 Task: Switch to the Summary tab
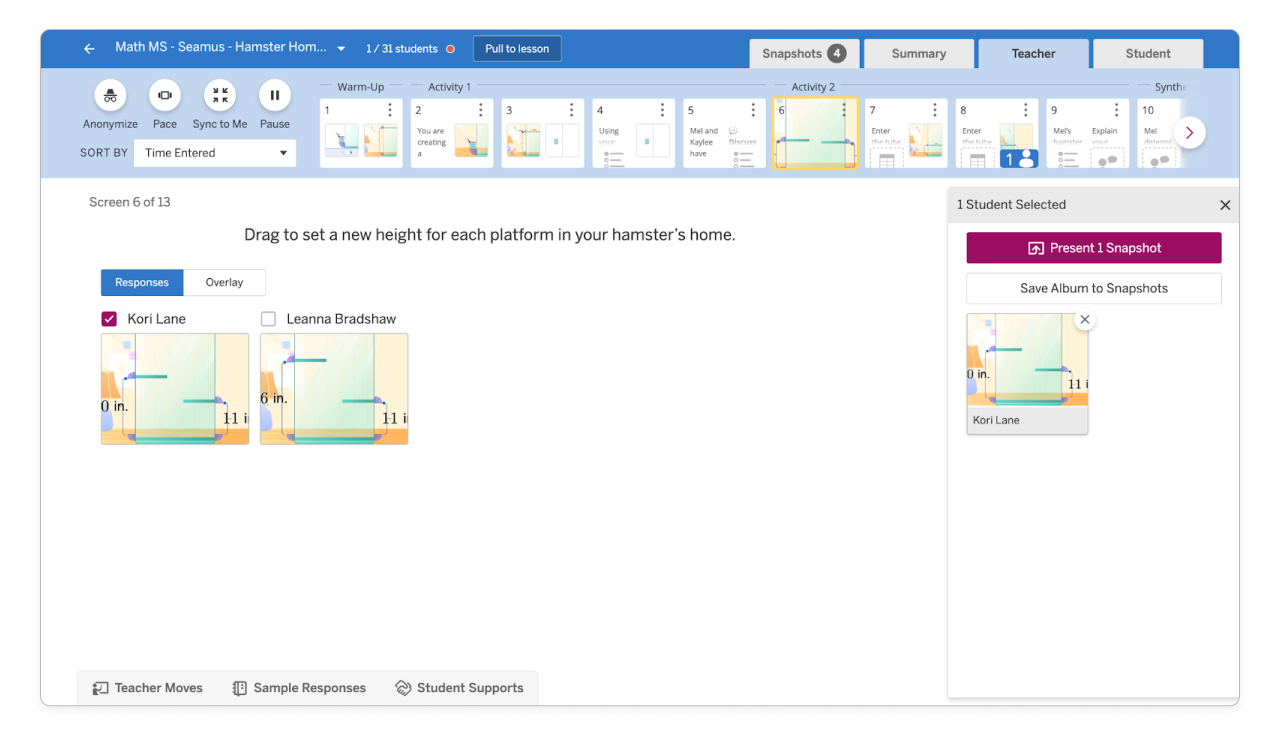(x=918, y=53)
